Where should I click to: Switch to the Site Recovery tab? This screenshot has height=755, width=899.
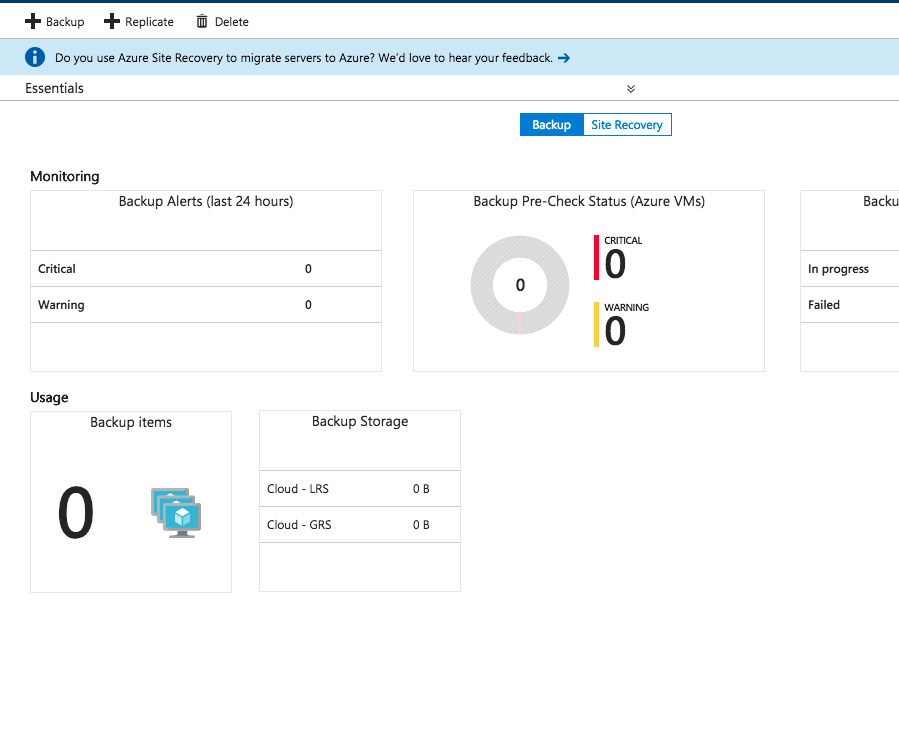[627, 124]
